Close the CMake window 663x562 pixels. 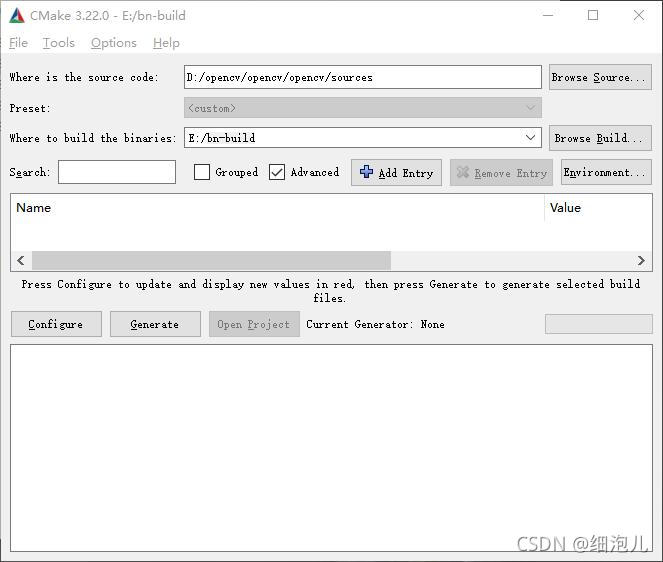tap(639, 16)
